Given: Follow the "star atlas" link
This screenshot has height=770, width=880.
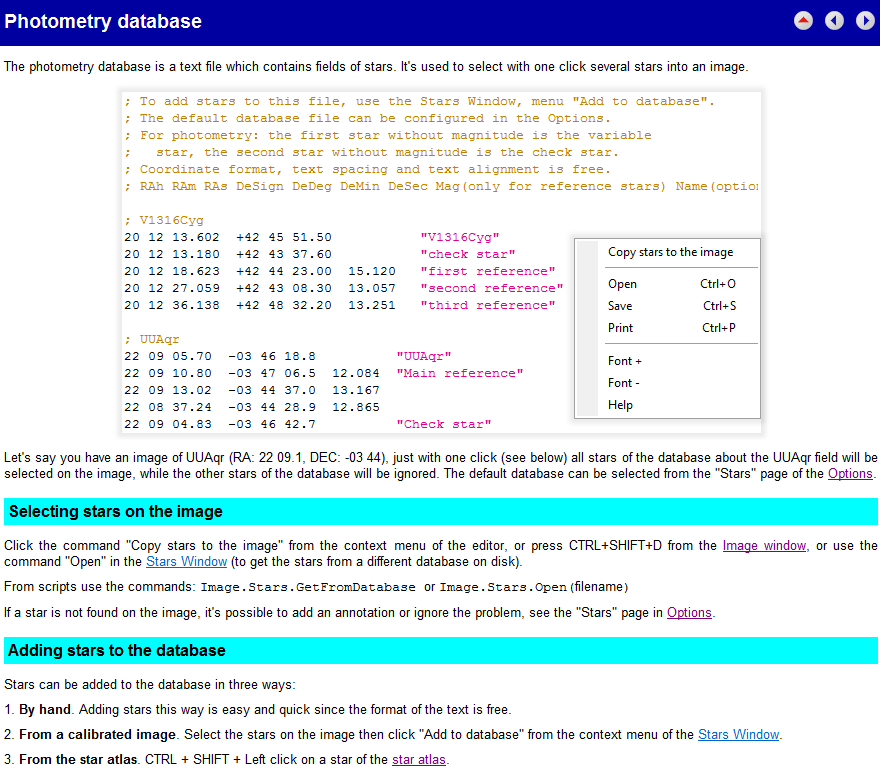Looking at the screenshot, I should [x=418, y=759].
